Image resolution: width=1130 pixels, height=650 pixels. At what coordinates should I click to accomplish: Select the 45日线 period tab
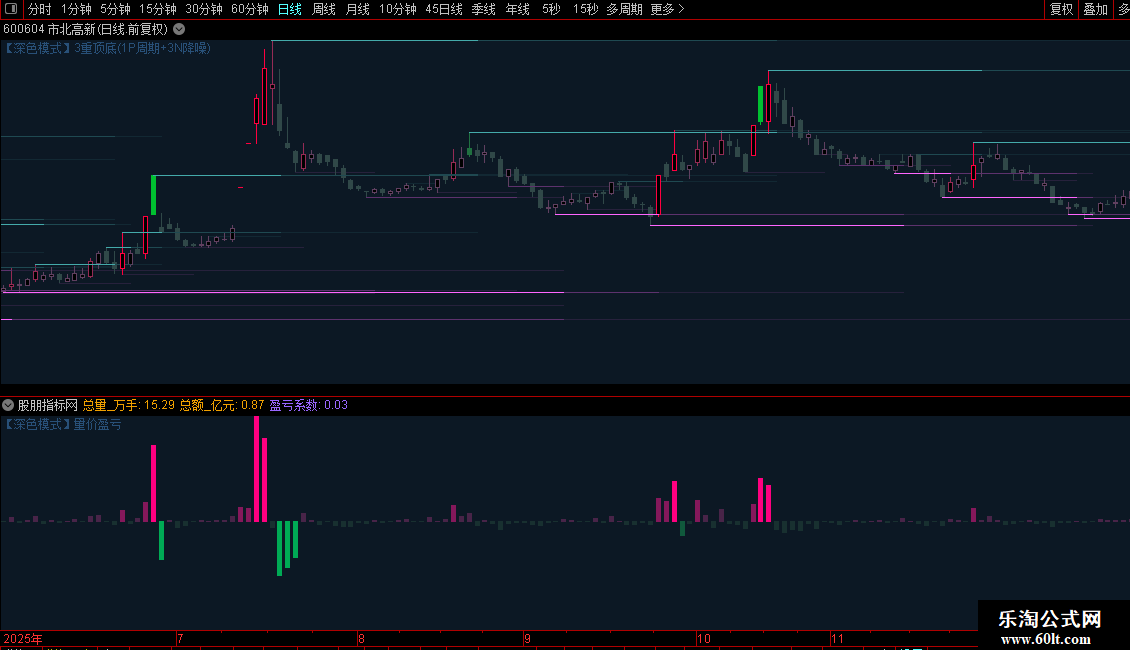[444, 9]
